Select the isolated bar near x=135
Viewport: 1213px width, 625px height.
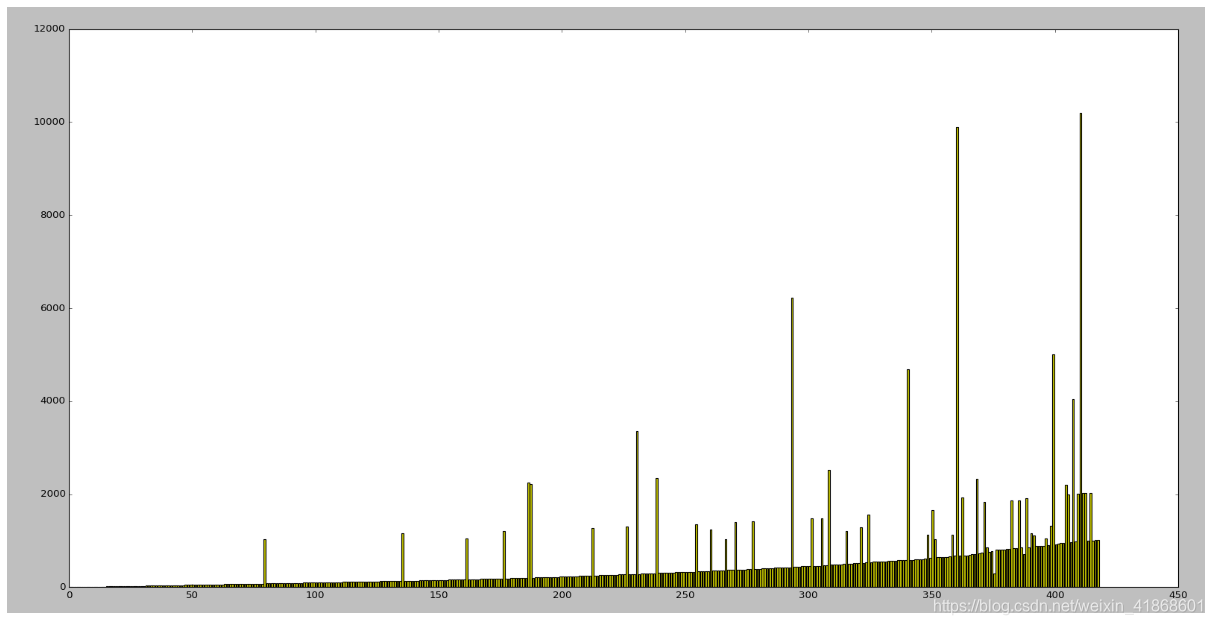403,560
